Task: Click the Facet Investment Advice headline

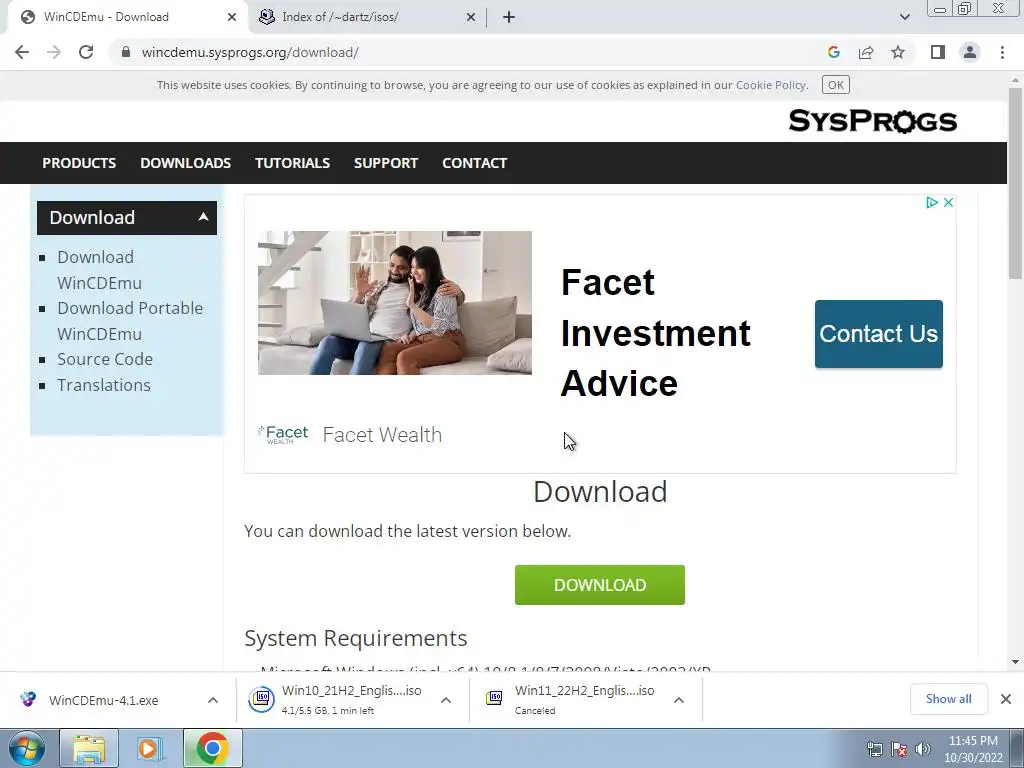Action: 656,332
